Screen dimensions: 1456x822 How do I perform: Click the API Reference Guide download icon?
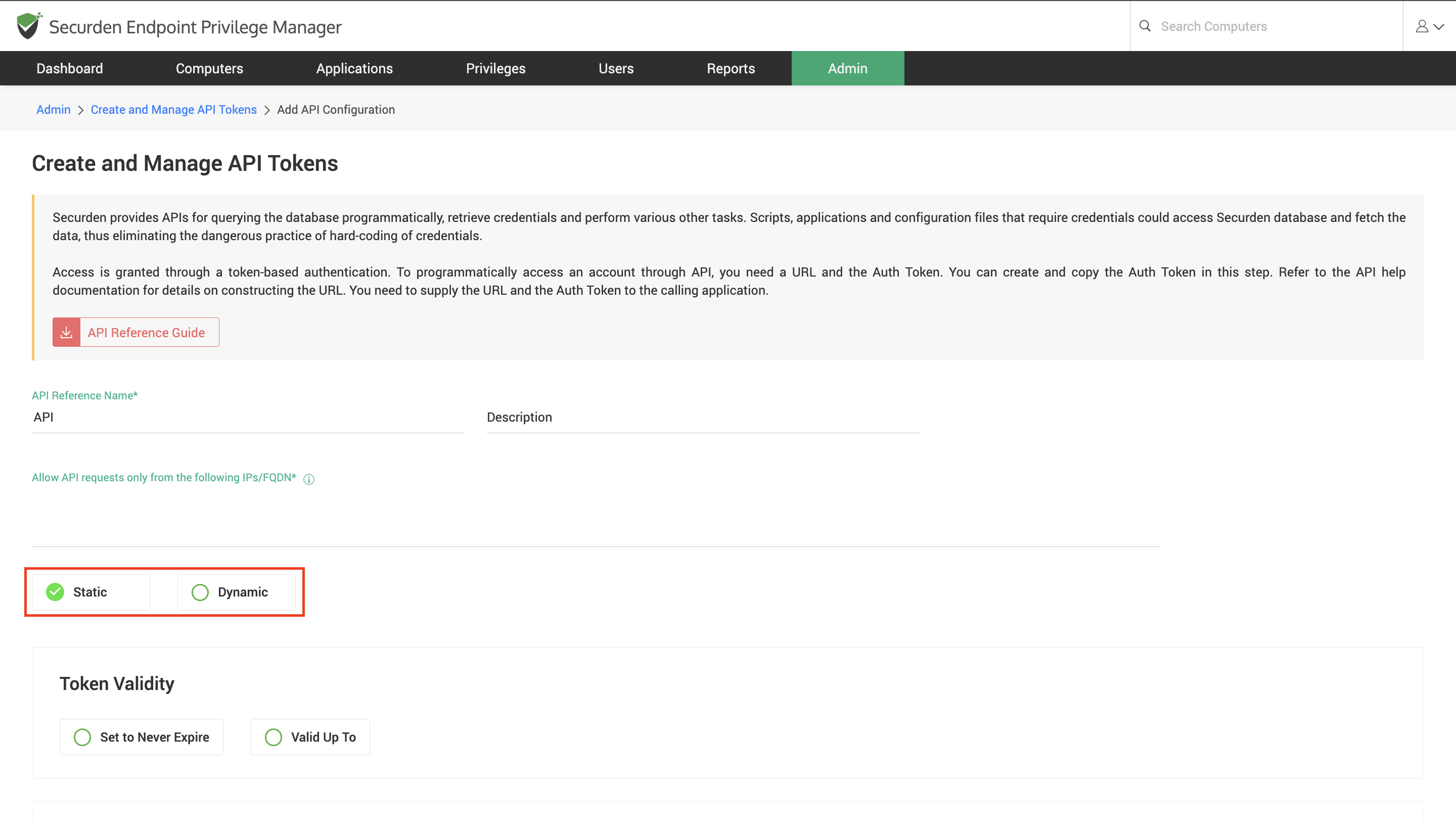[x=66, y=333]
